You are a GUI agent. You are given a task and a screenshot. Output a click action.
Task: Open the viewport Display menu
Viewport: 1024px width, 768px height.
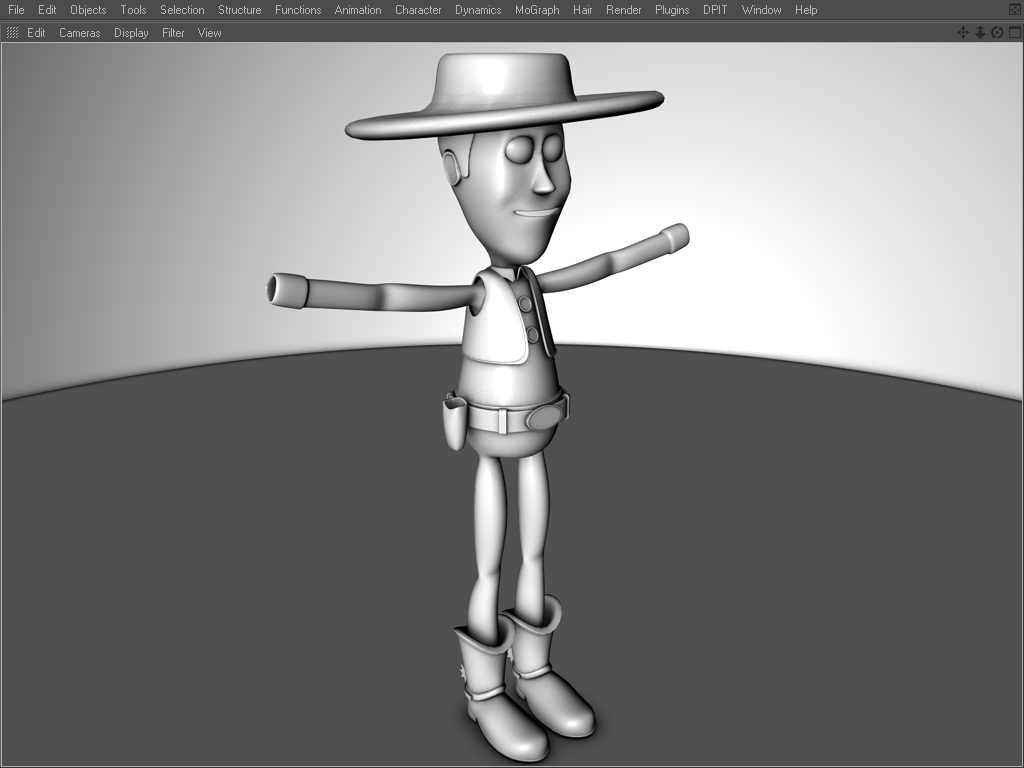(x=131, y=33)
